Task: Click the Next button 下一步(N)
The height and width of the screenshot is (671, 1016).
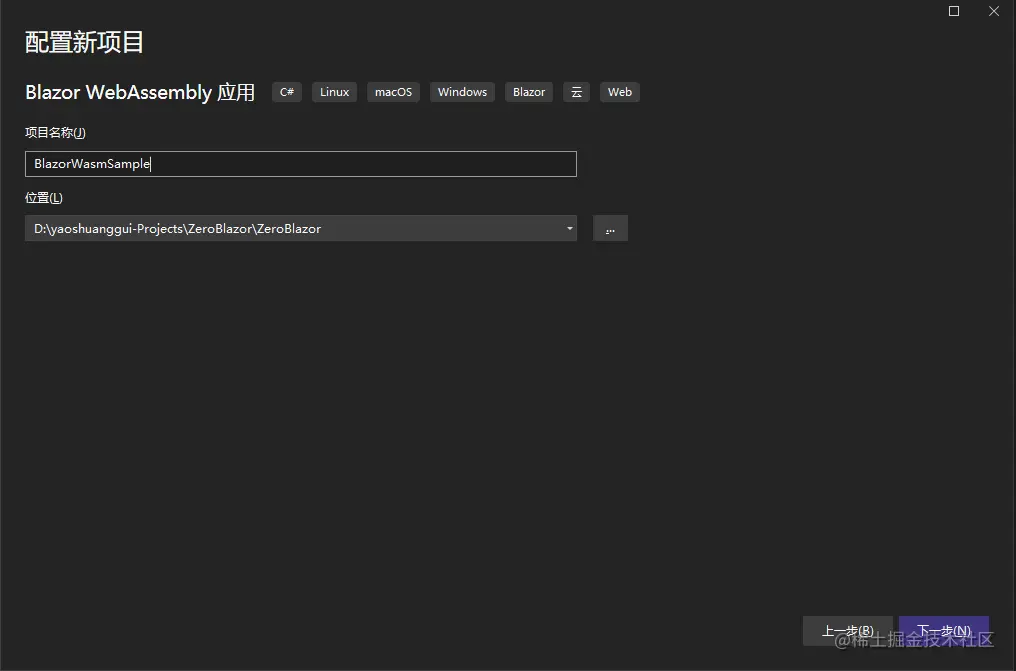Action: (x=944, y=631)
